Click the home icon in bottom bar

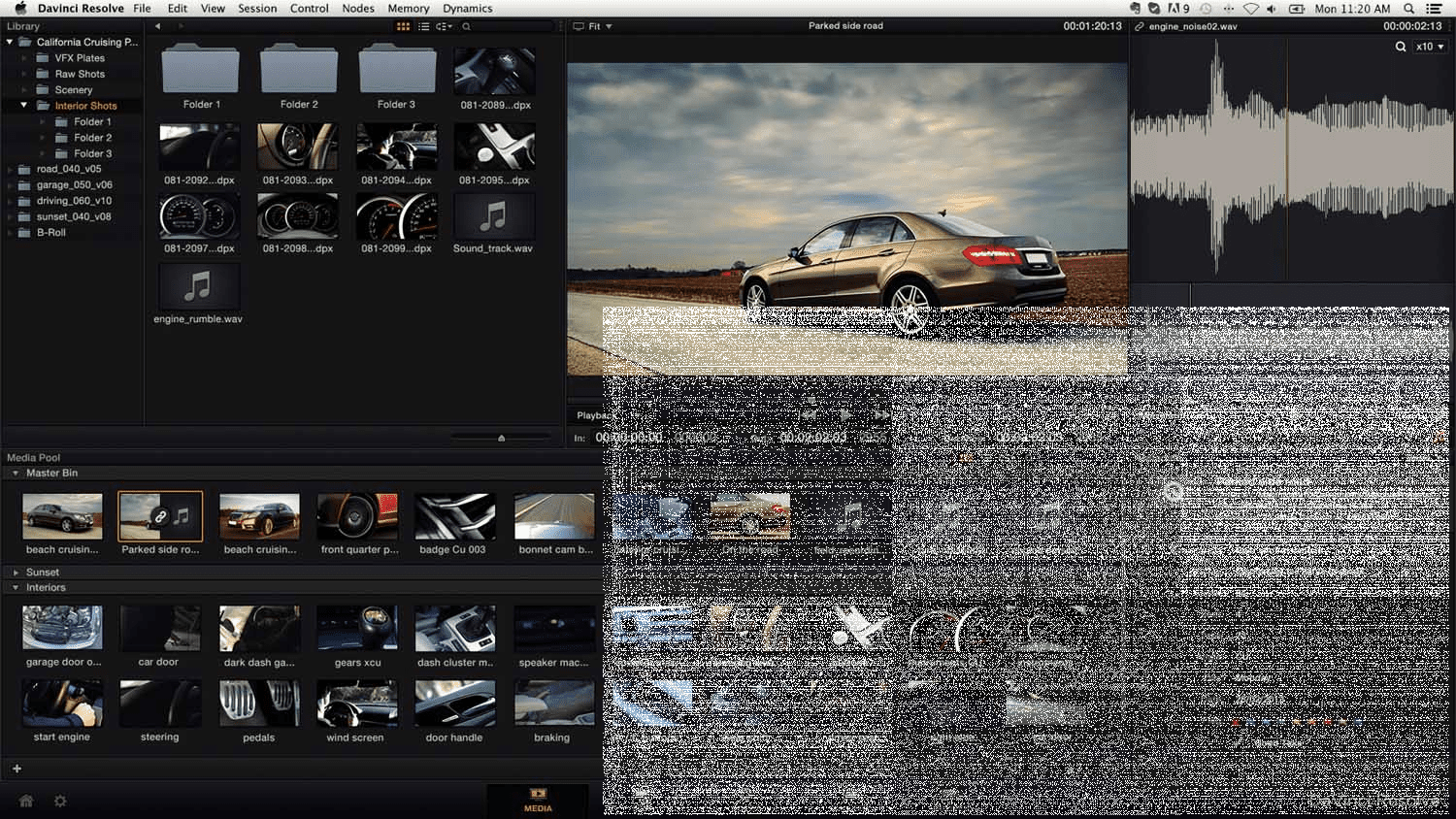[x=26, y=801]
